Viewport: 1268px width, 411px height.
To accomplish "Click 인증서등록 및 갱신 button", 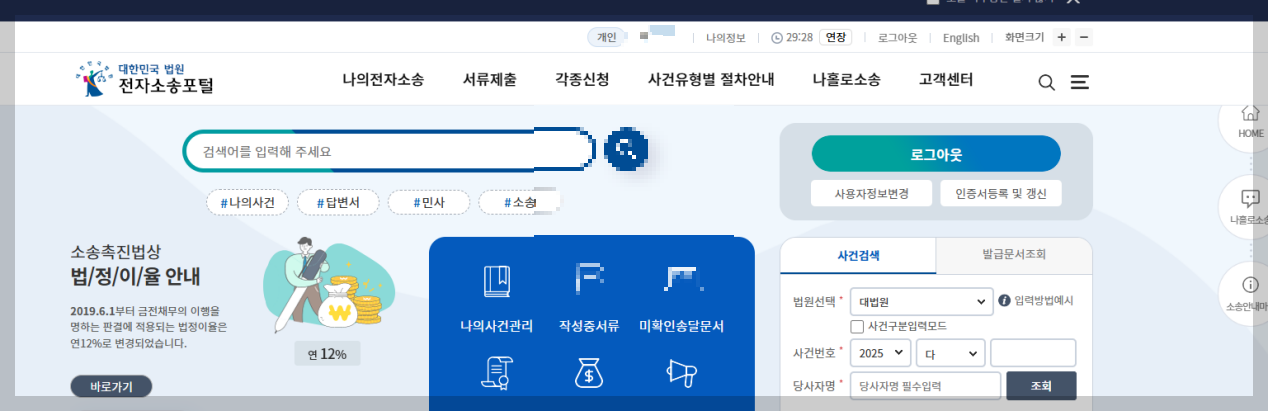I will (x=1001, y=193).
